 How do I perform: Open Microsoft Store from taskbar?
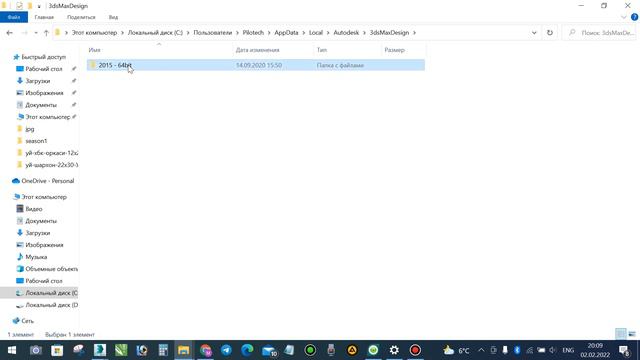click(57, 350)
